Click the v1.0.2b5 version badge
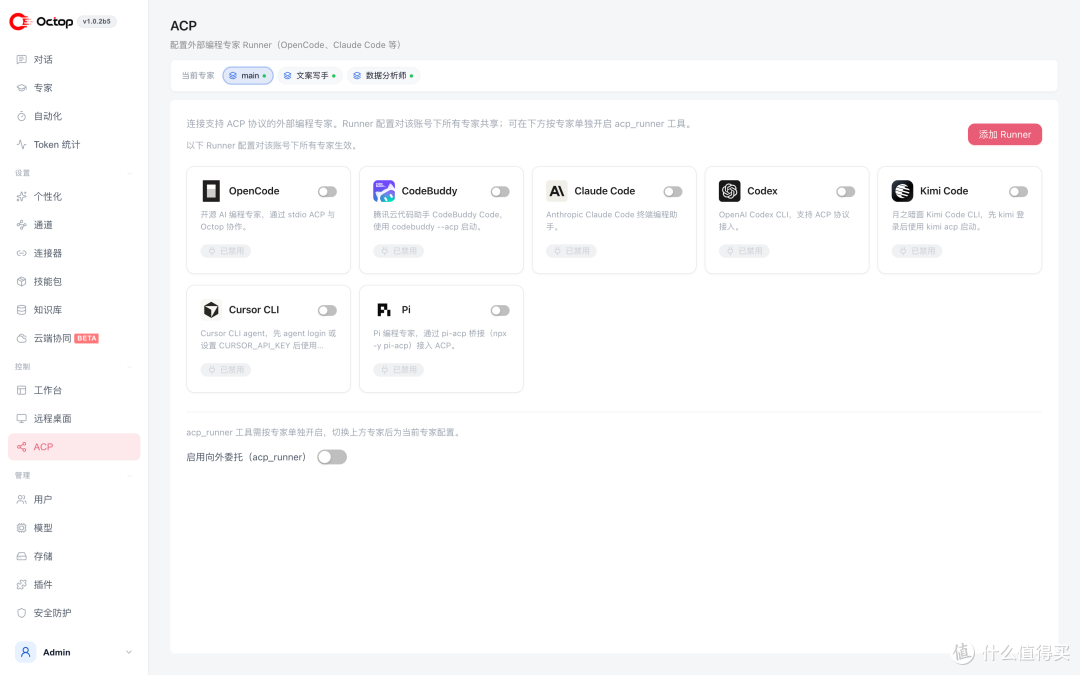Screen dimensions: 1080x675 [x=96, y=21]
